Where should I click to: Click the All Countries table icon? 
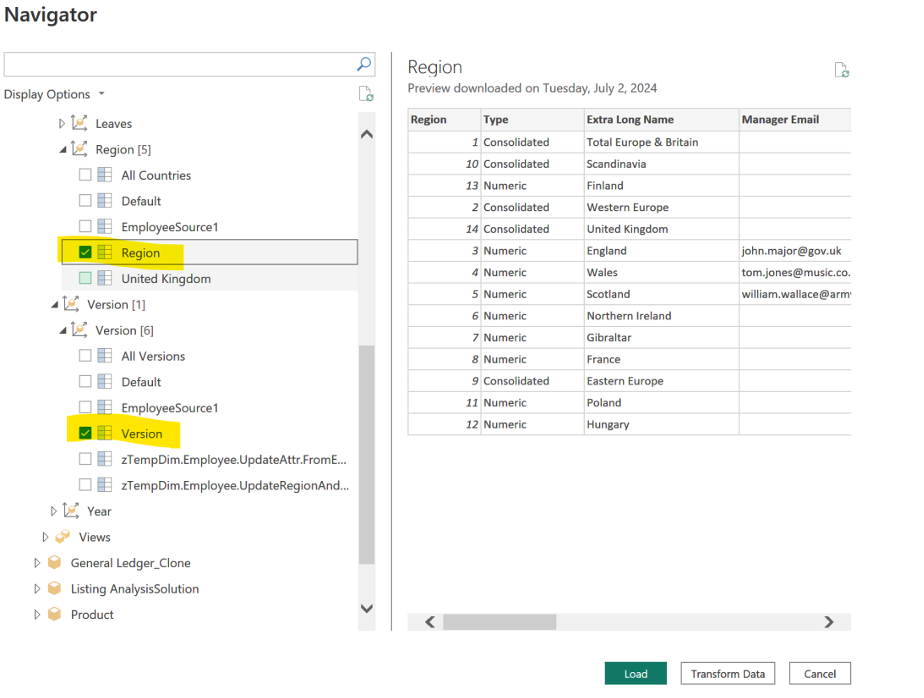tap(105, 175)
